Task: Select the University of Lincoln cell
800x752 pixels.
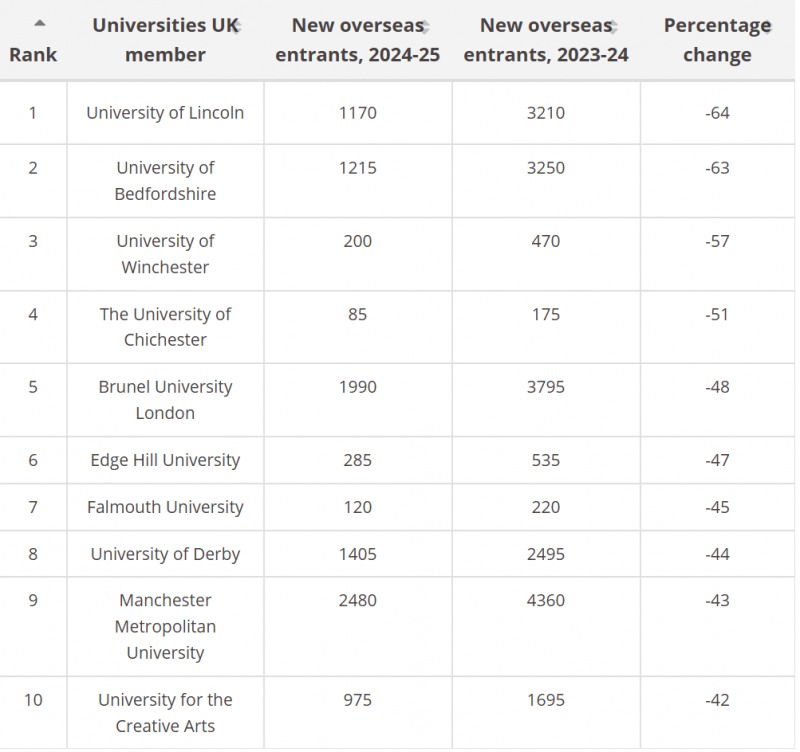Action: [165, 113]
